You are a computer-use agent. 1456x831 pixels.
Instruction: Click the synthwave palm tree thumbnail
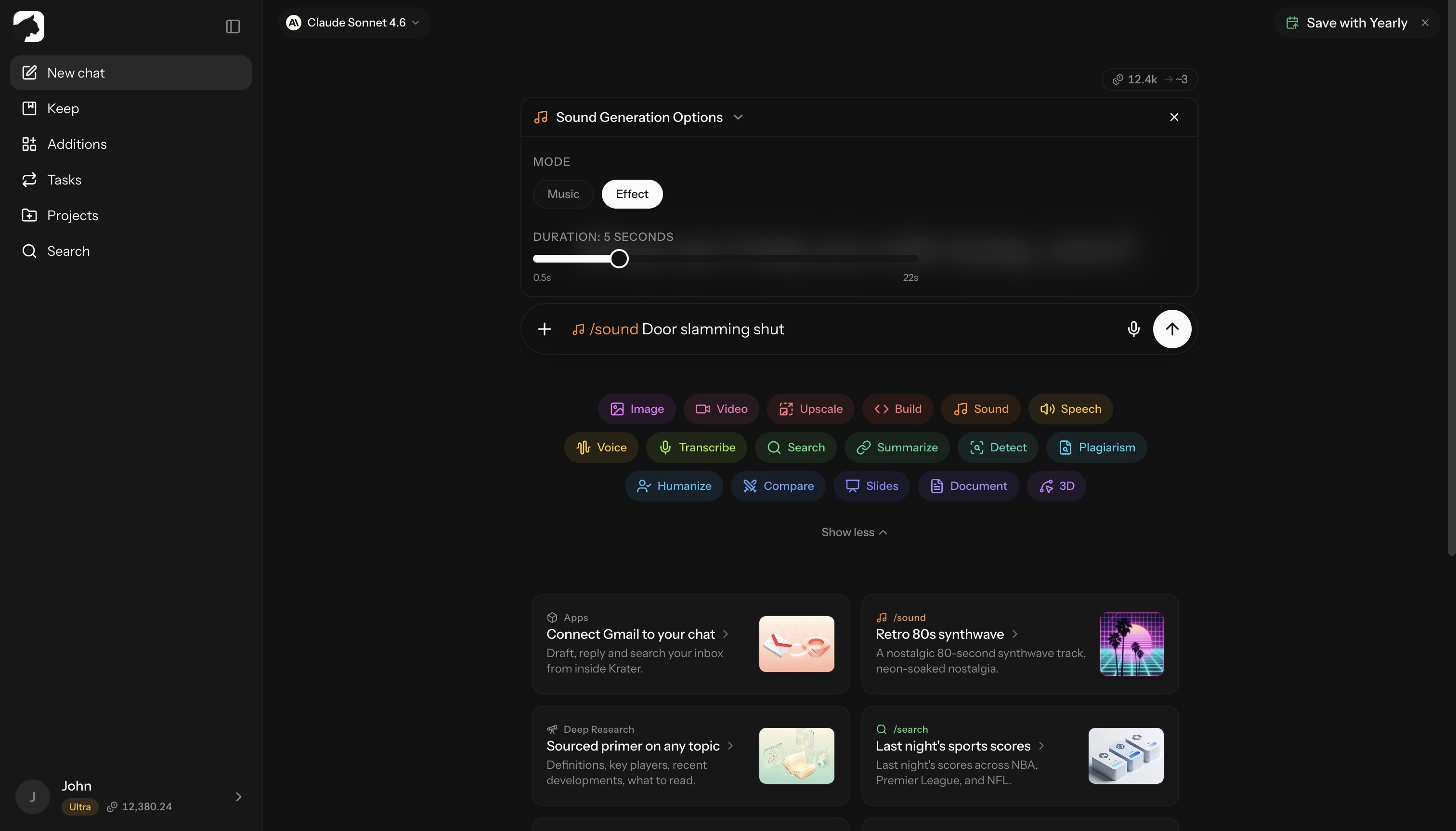1131,644
